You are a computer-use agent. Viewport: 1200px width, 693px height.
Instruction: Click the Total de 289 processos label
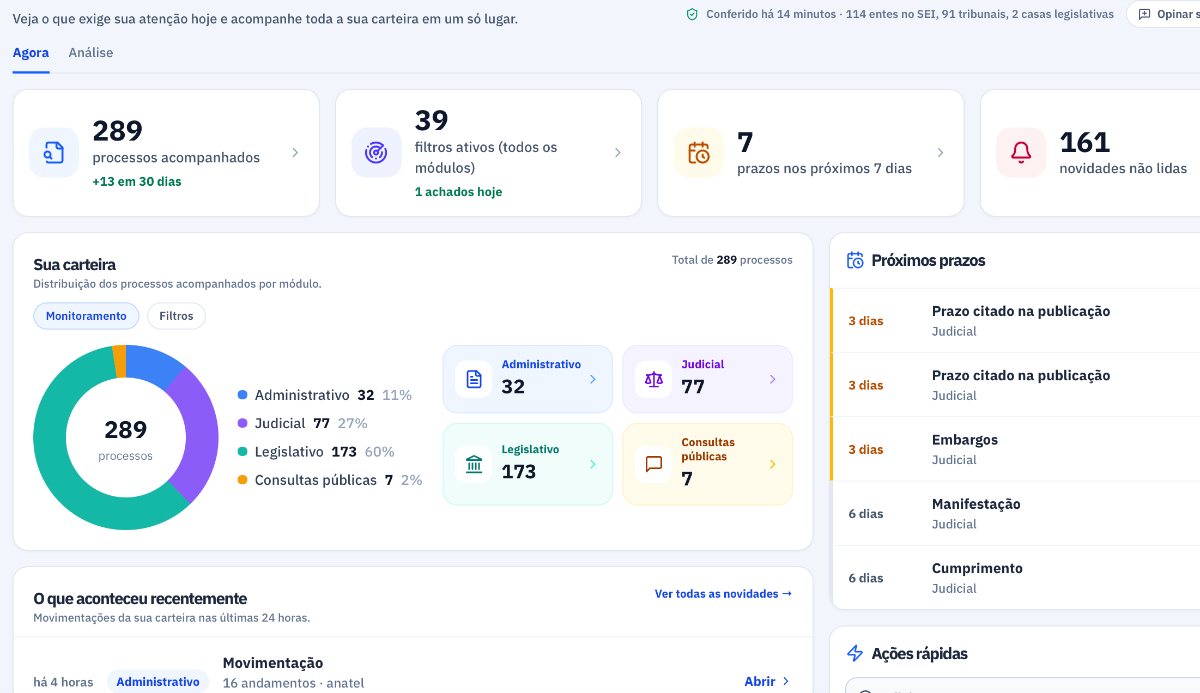[x=732, y=260]
